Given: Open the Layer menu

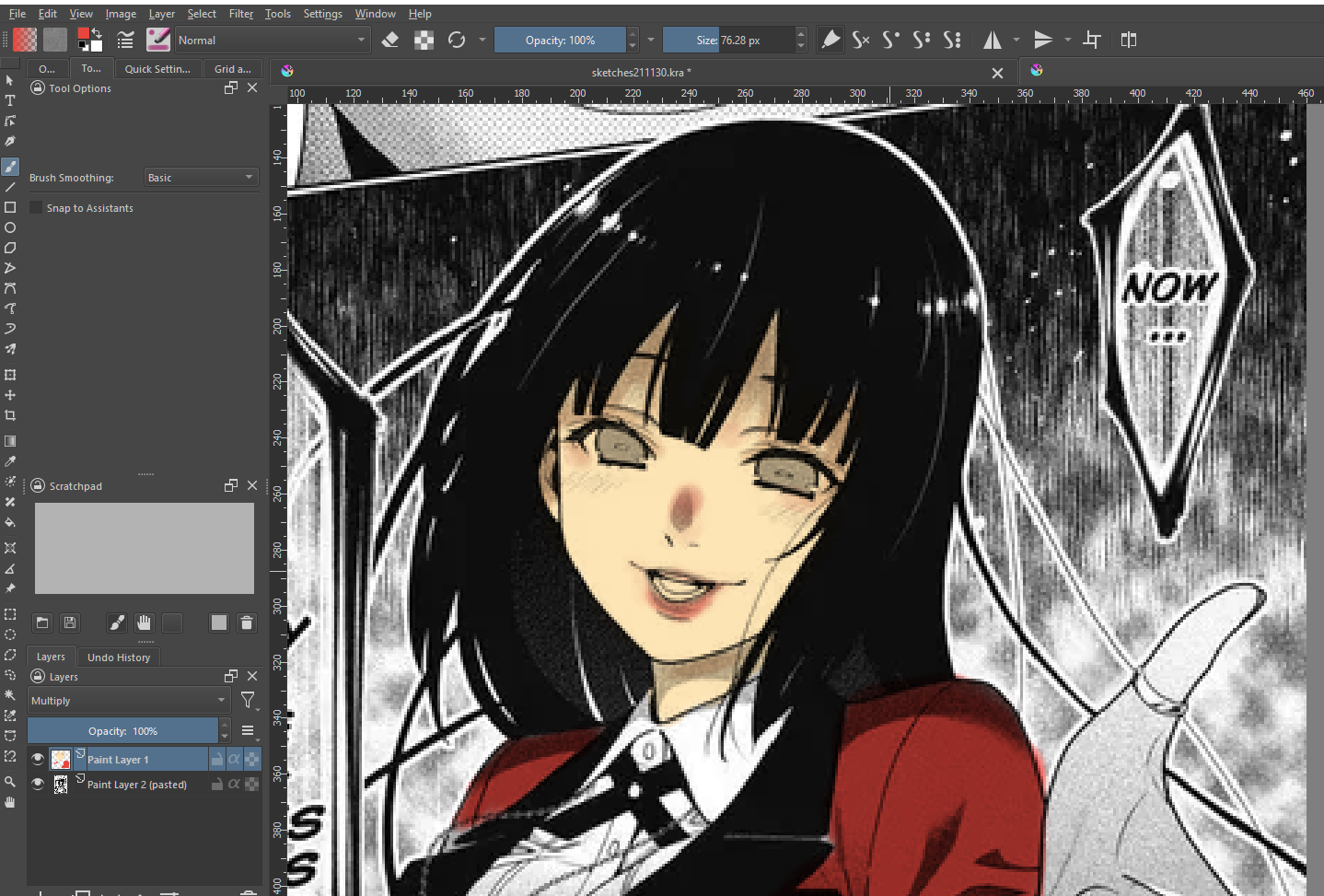Looking at the screenshot, I should click(162, 14).
